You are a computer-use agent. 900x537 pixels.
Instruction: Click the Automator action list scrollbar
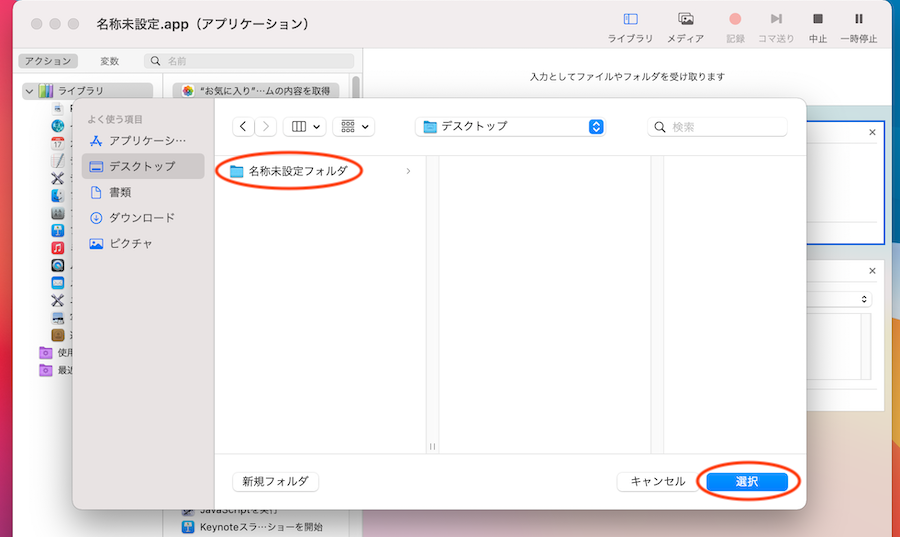356,86
